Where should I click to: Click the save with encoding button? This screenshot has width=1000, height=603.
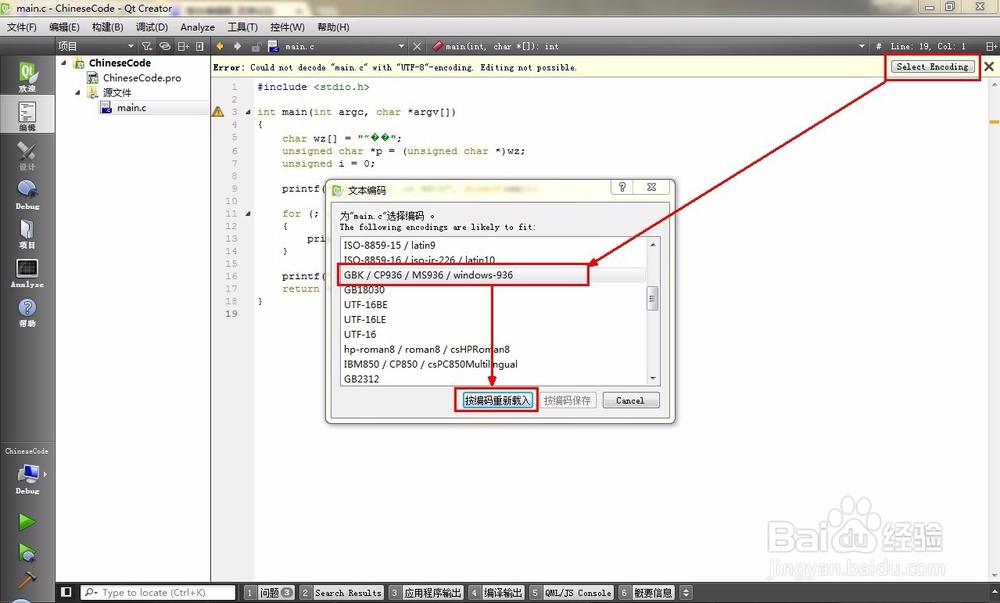(567, 400)
